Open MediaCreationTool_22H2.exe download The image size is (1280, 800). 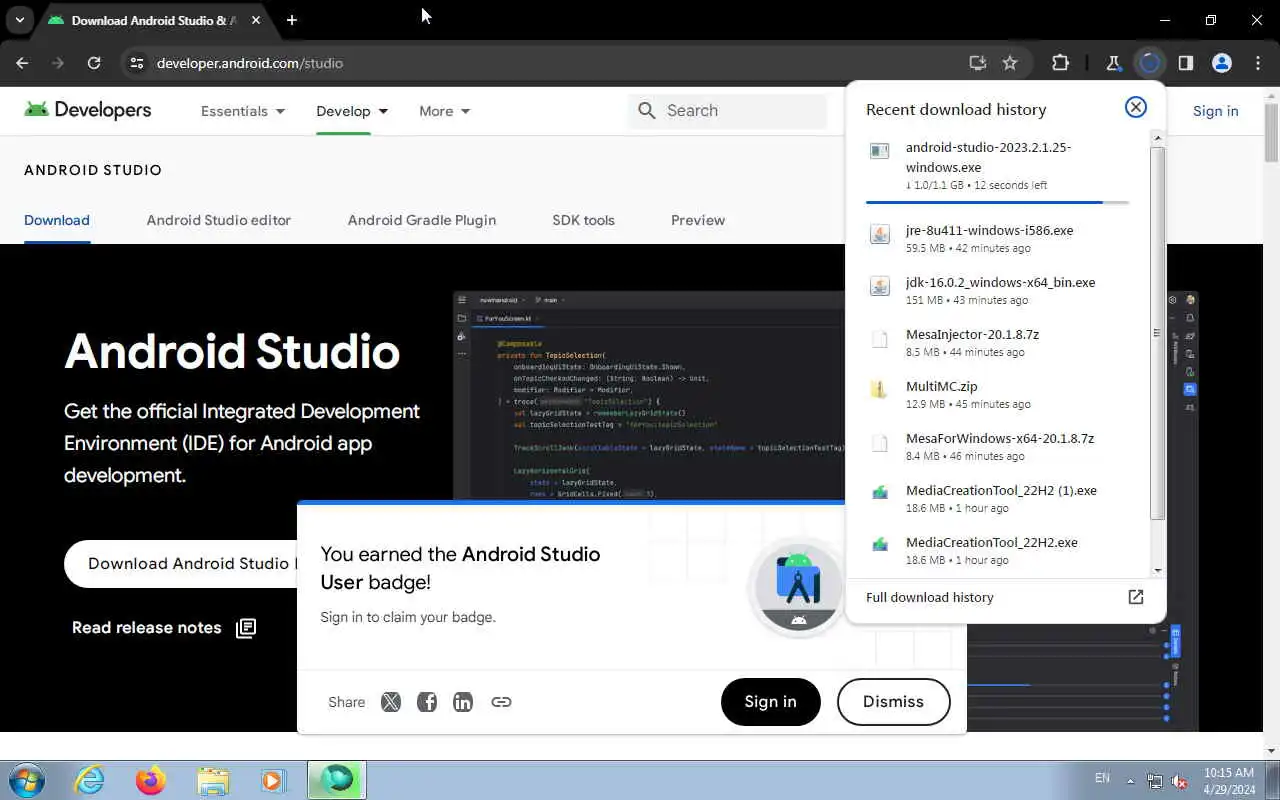[998, 550]
